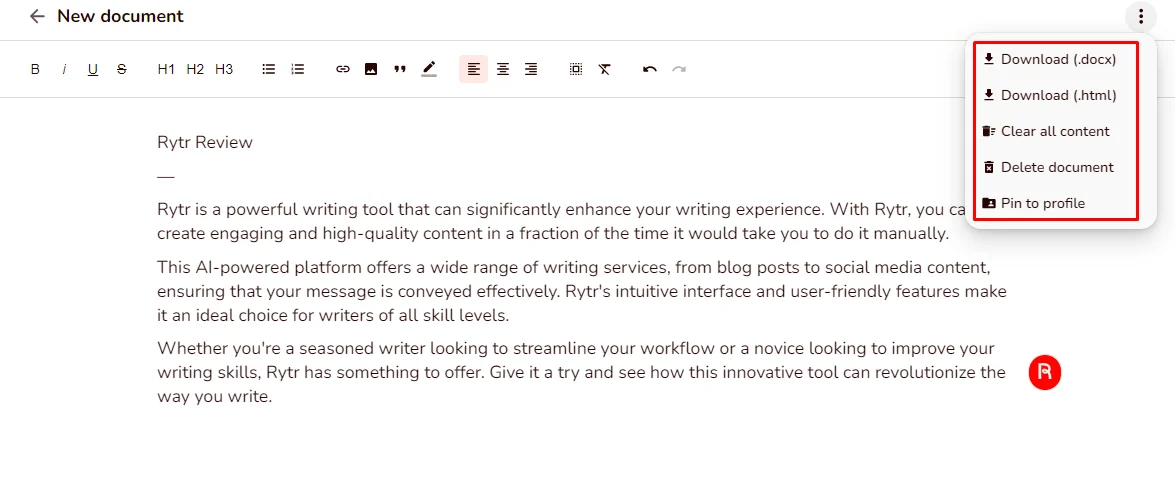Apply H3 heading style
1175x491 pixels.
[x=224, y=69]
